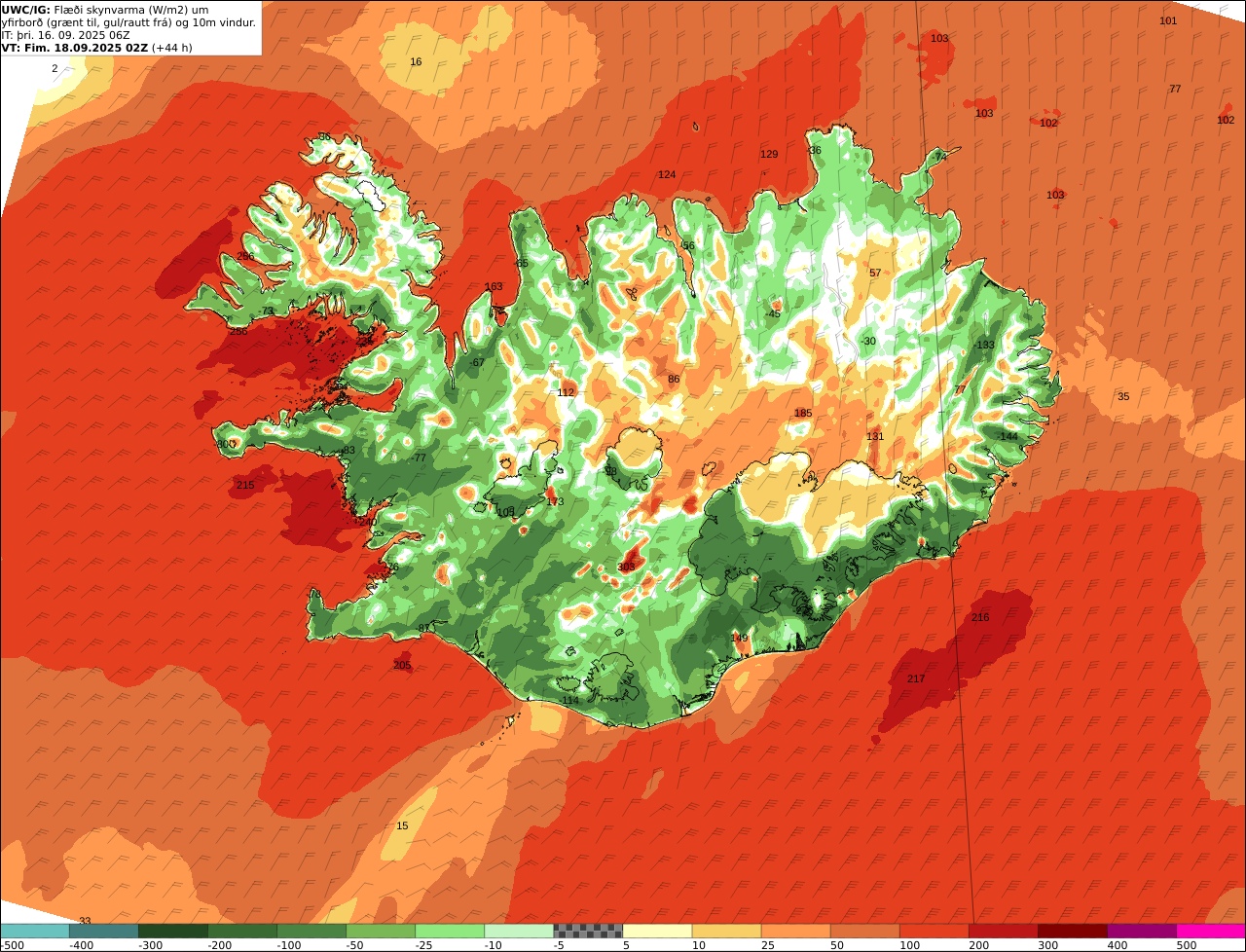1246x952 pixels.
Task: Click the legend swatch between -400 and -300
Action: pyautogui.click(x=103, y=932)
